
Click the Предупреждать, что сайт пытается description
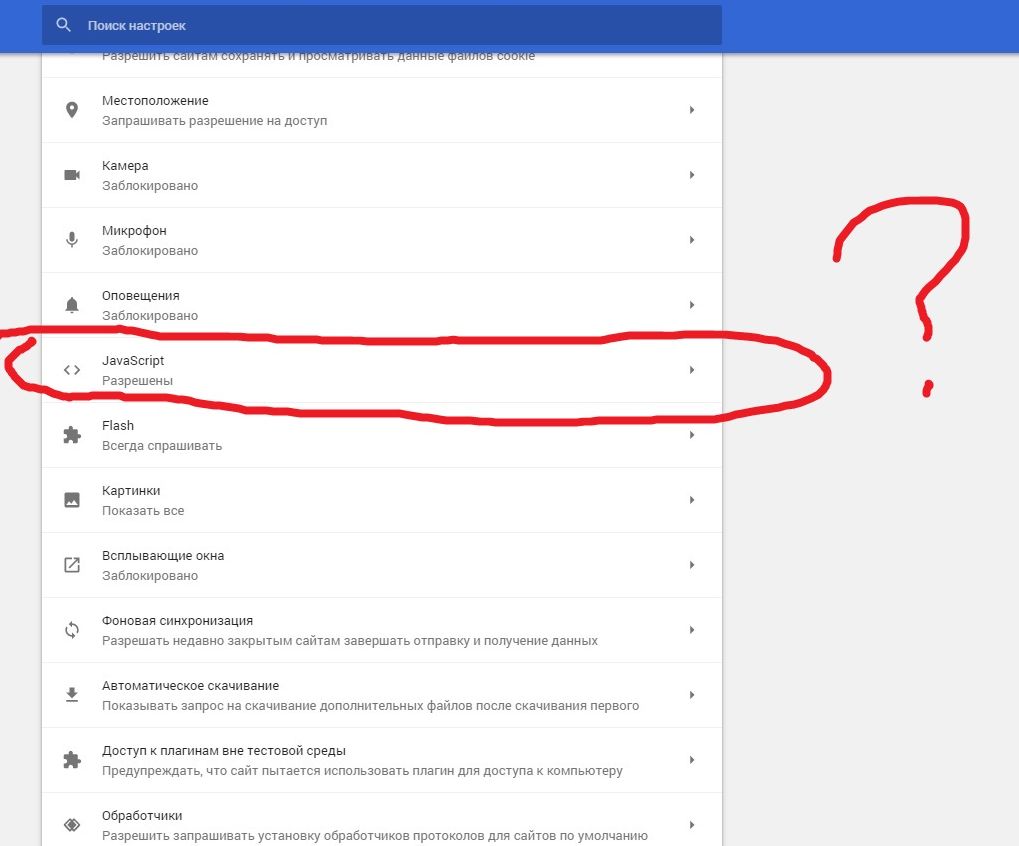tap(362, 771)
